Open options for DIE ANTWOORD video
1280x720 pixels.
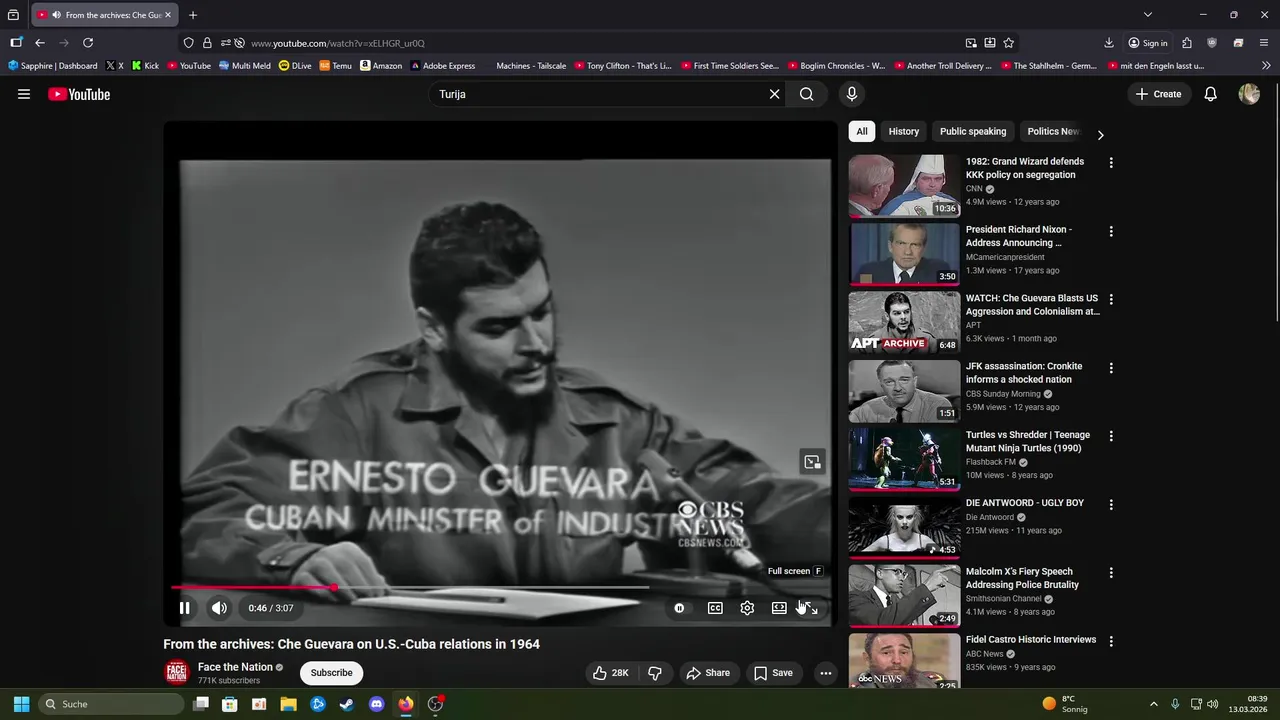pyautogui.click(x=1111, y=504)
